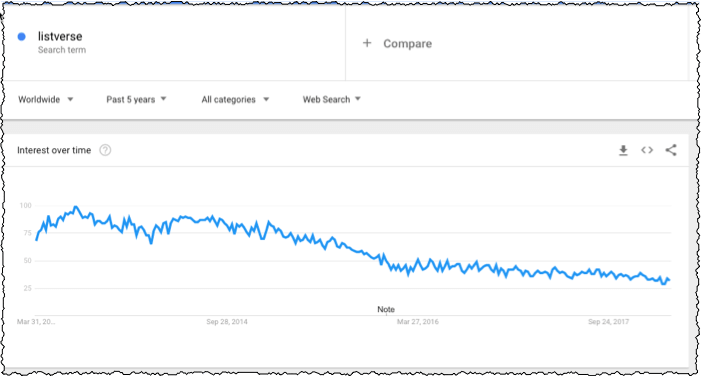Click the Interest over time heading

(54, 150)
